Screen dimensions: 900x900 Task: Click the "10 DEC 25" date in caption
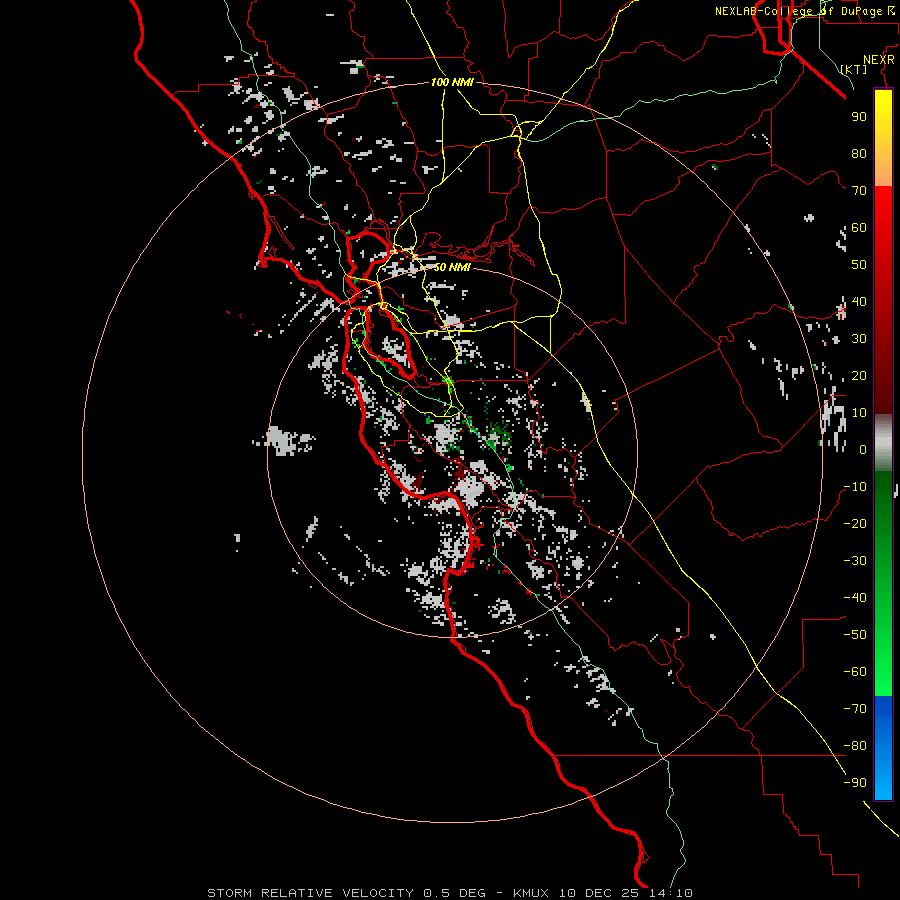coord(600,893)
